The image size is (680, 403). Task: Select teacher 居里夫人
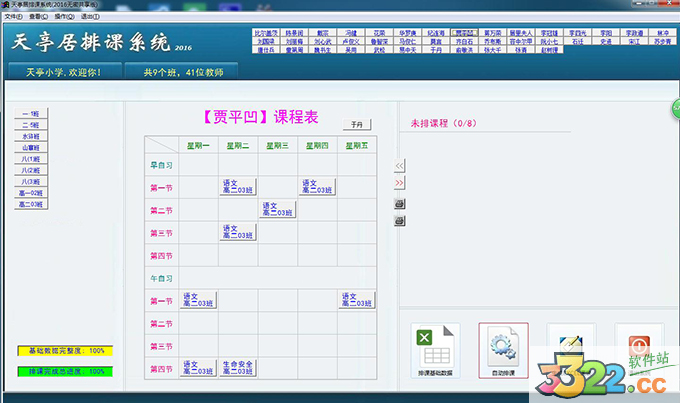coord(521,33)
